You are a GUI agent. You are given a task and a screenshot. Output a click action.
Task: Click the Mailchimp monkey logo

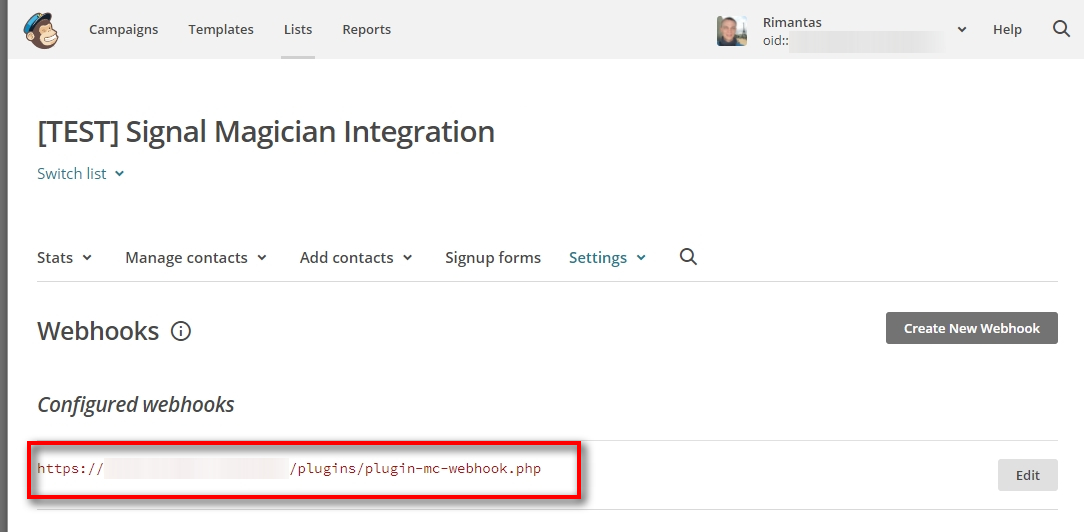click(41, 30)
